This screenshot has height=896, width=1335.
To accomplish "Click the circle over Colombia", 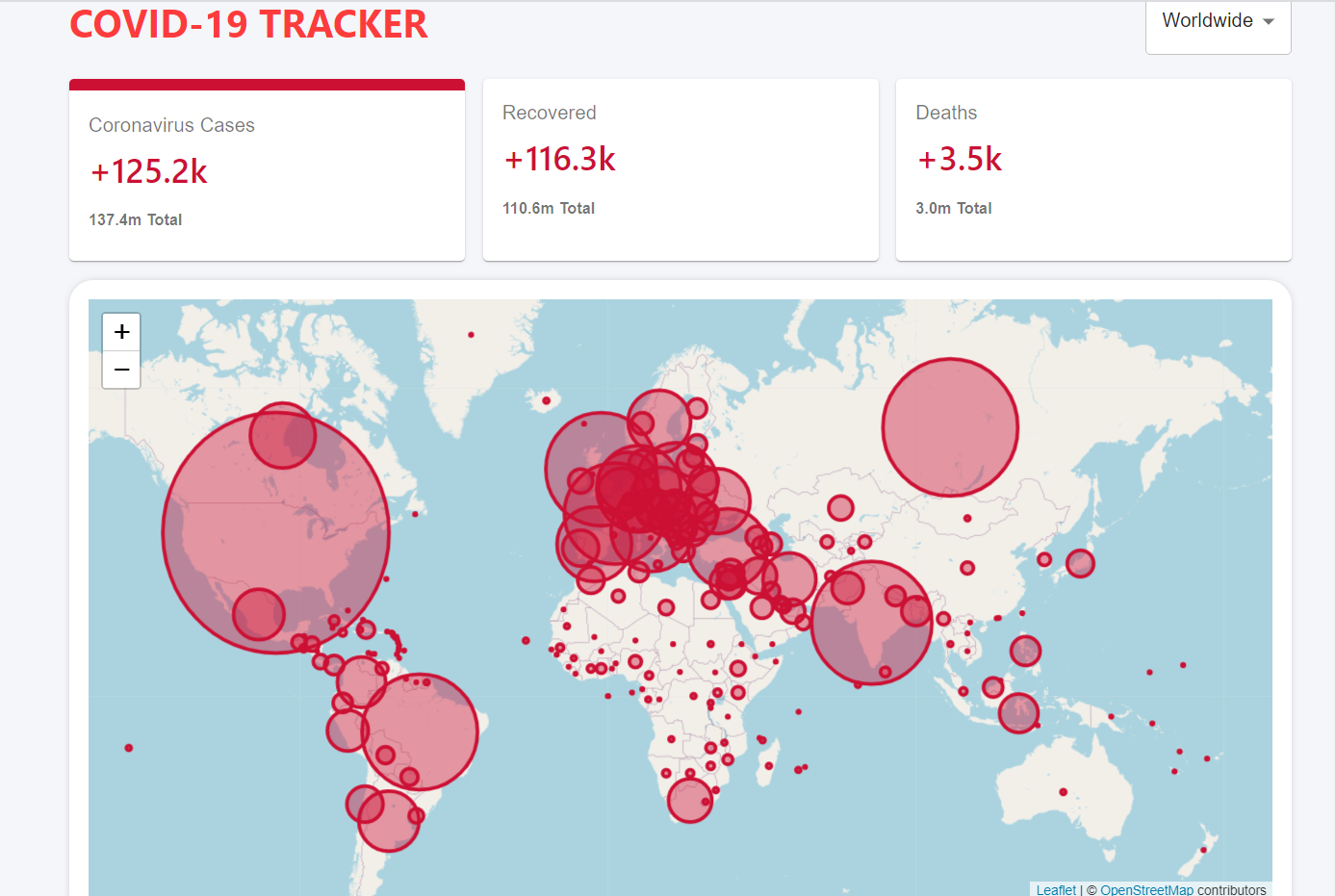I will [362, 681].
